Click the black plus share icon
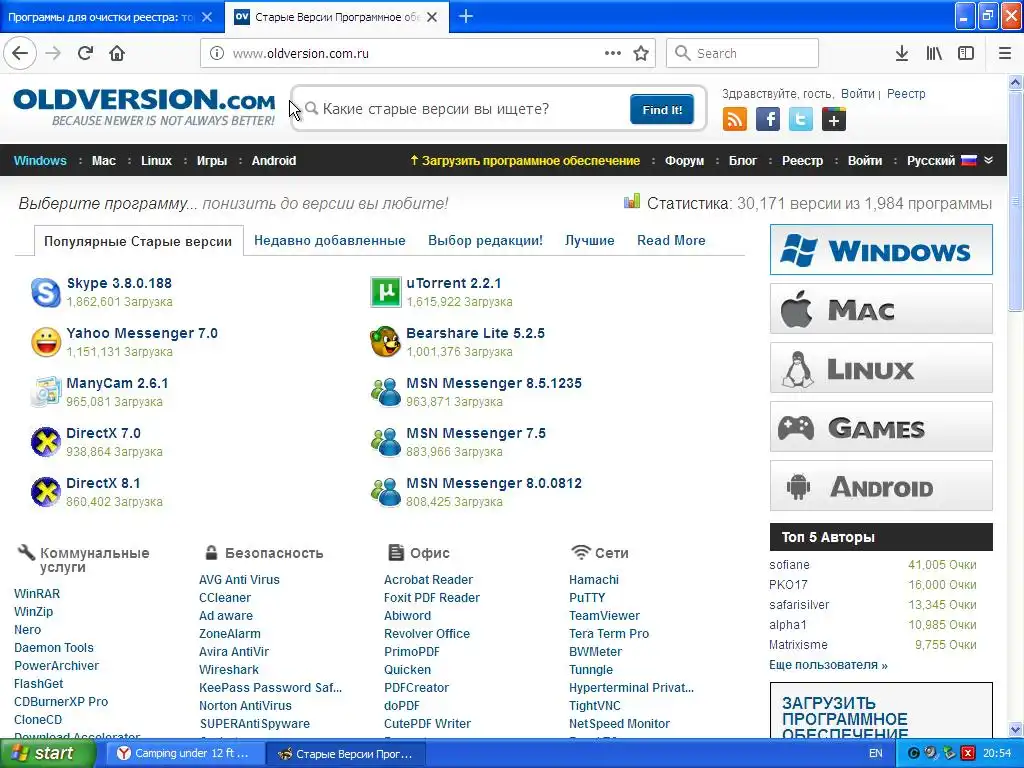1024x768 pixels. 834,120
